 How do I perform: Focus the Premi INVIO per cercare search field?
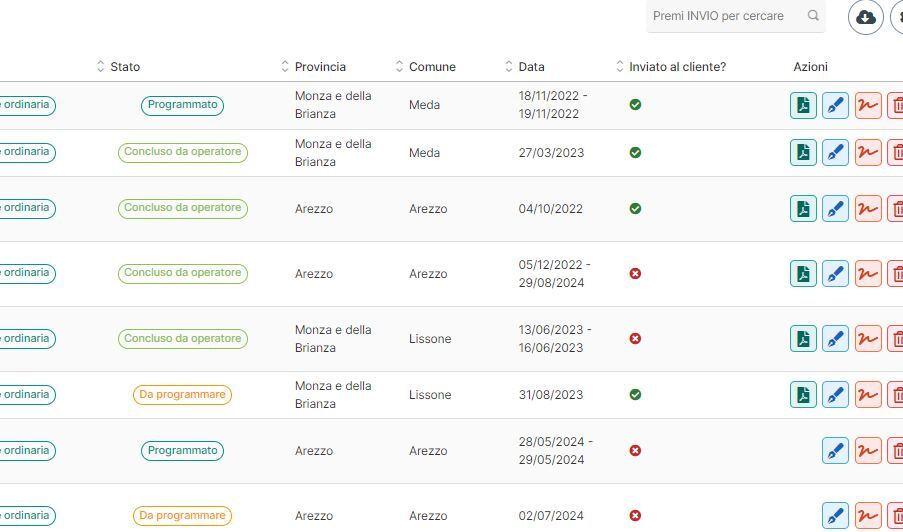click(x=725, y=16)
